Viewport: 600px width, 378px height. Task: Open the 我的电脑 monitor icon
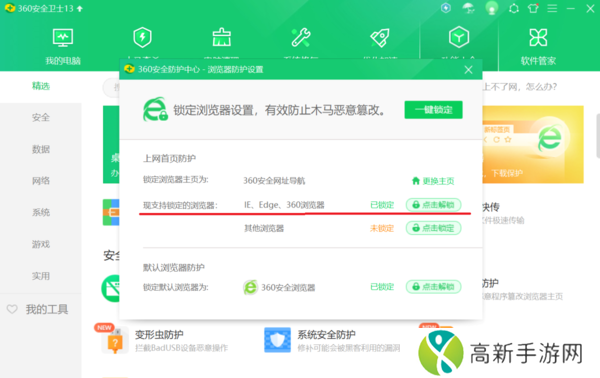pyautogui.click(x=63, y=38)
